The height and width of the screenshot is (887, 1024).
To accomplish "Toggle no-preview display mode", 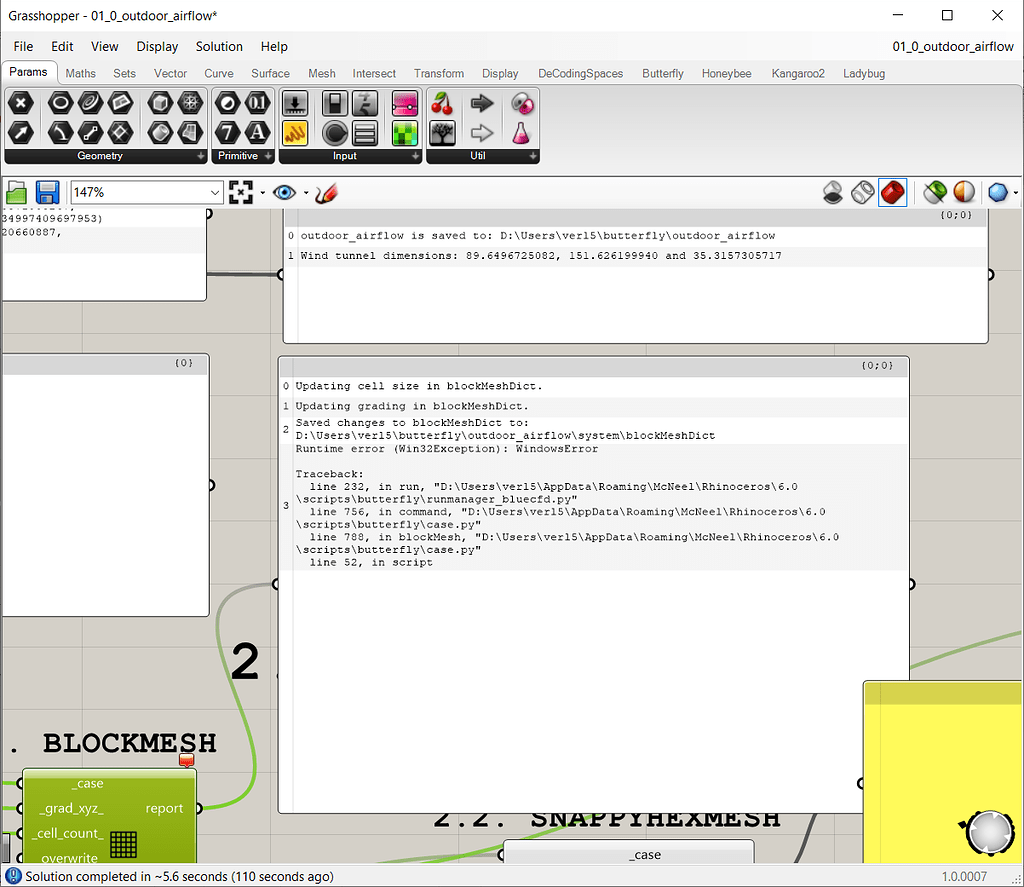I will click(833, 193).
